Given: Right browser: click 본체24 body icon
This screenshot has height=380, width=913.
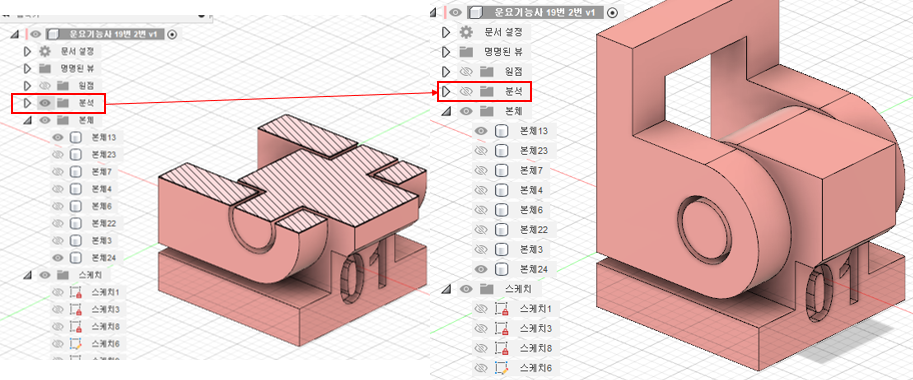Looking at the screenshot, I should click(501, 269).
